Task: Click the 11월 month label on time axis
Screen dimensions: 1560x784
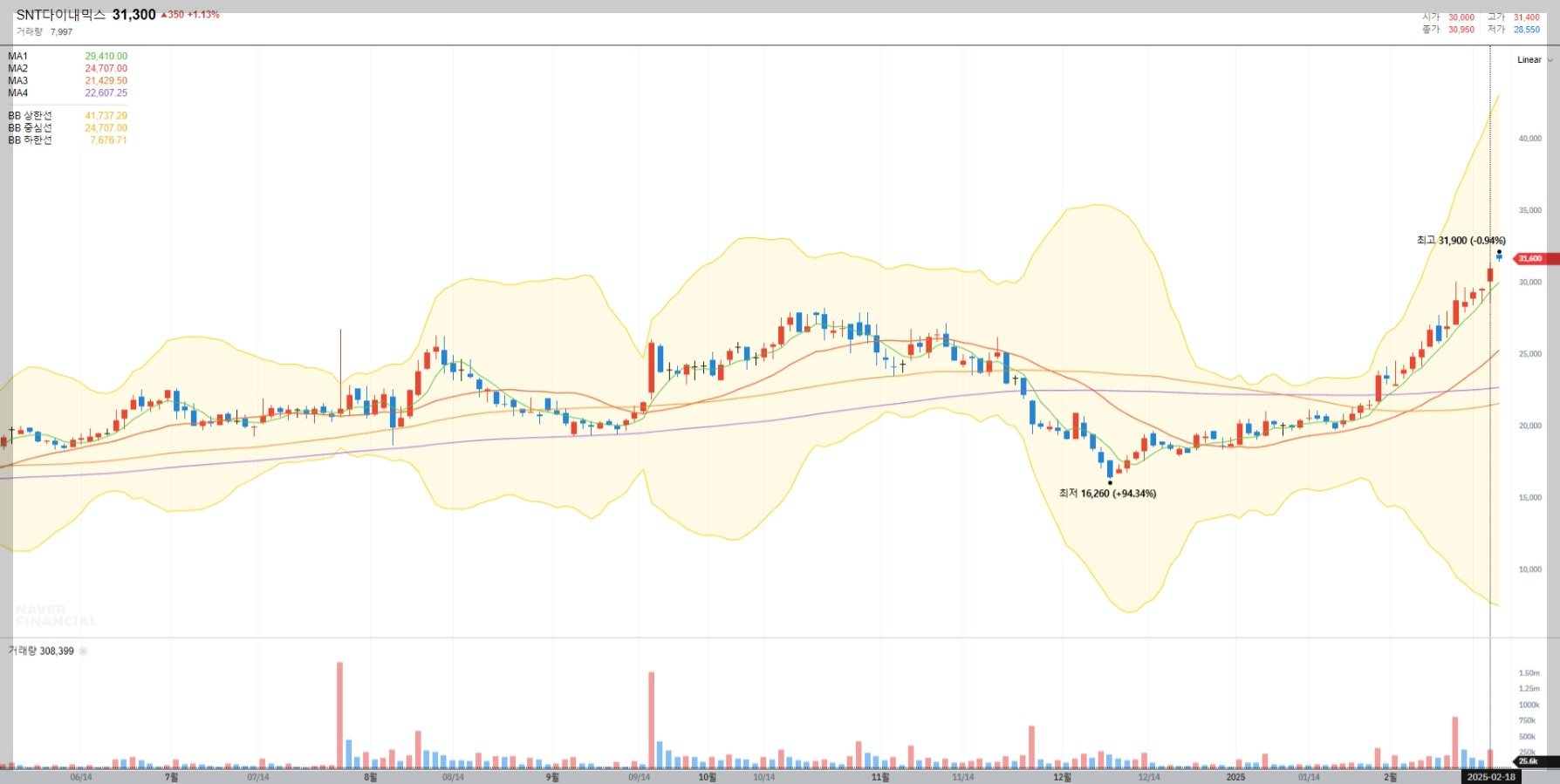Action: pos(880,777)
